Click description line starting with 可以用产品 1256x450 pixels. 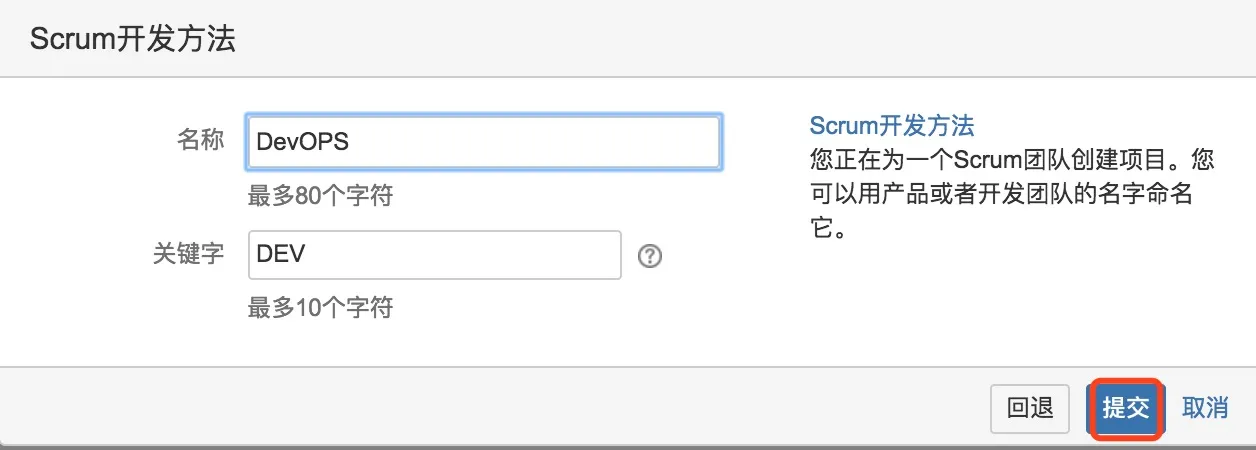pos(1000,194)
